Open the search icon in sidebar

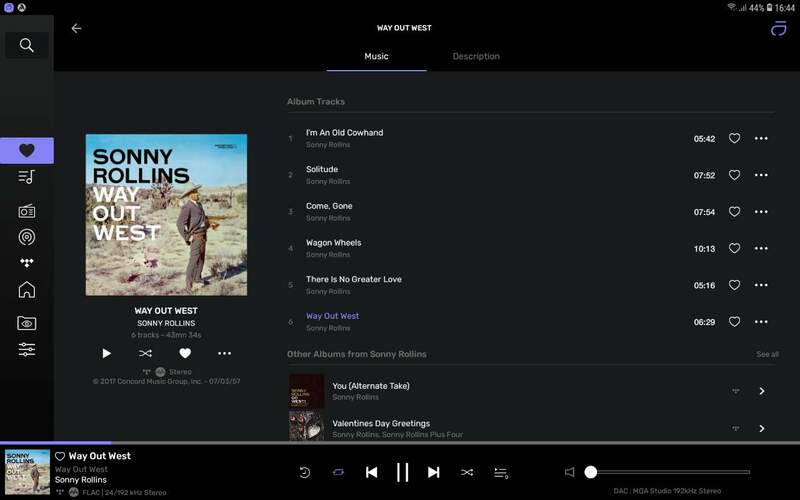coord(27,45)
